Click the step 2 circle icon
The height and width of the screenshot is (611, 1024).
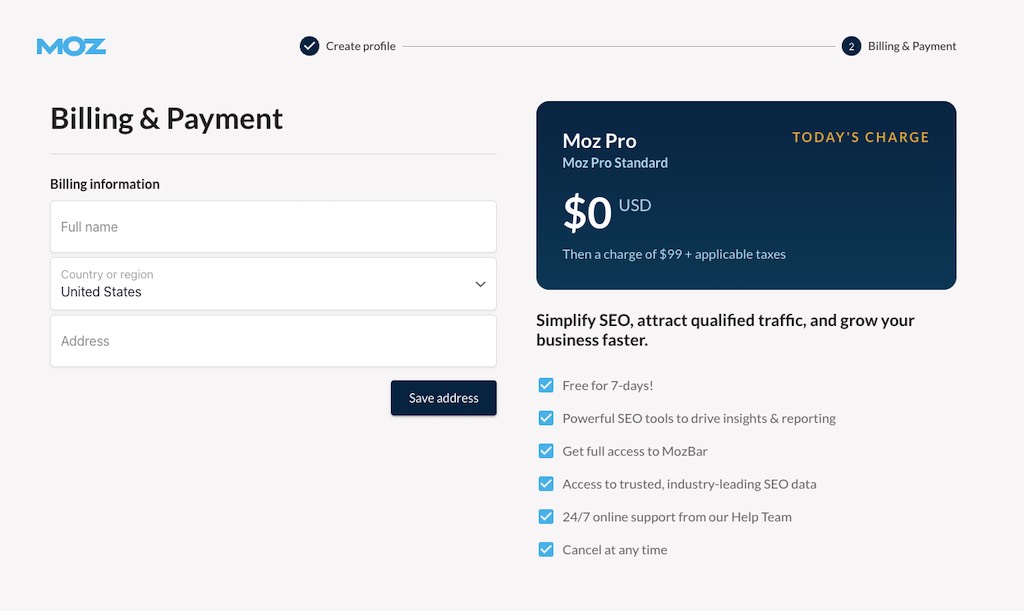point(851,46)
